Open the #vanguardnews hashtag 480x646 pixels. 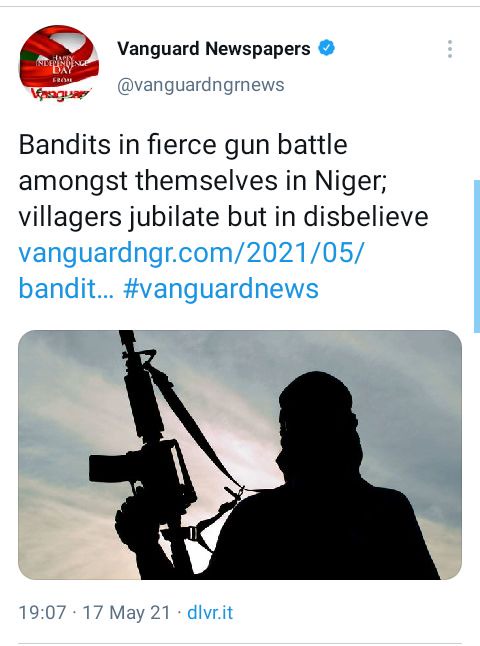tap(221, 288)
